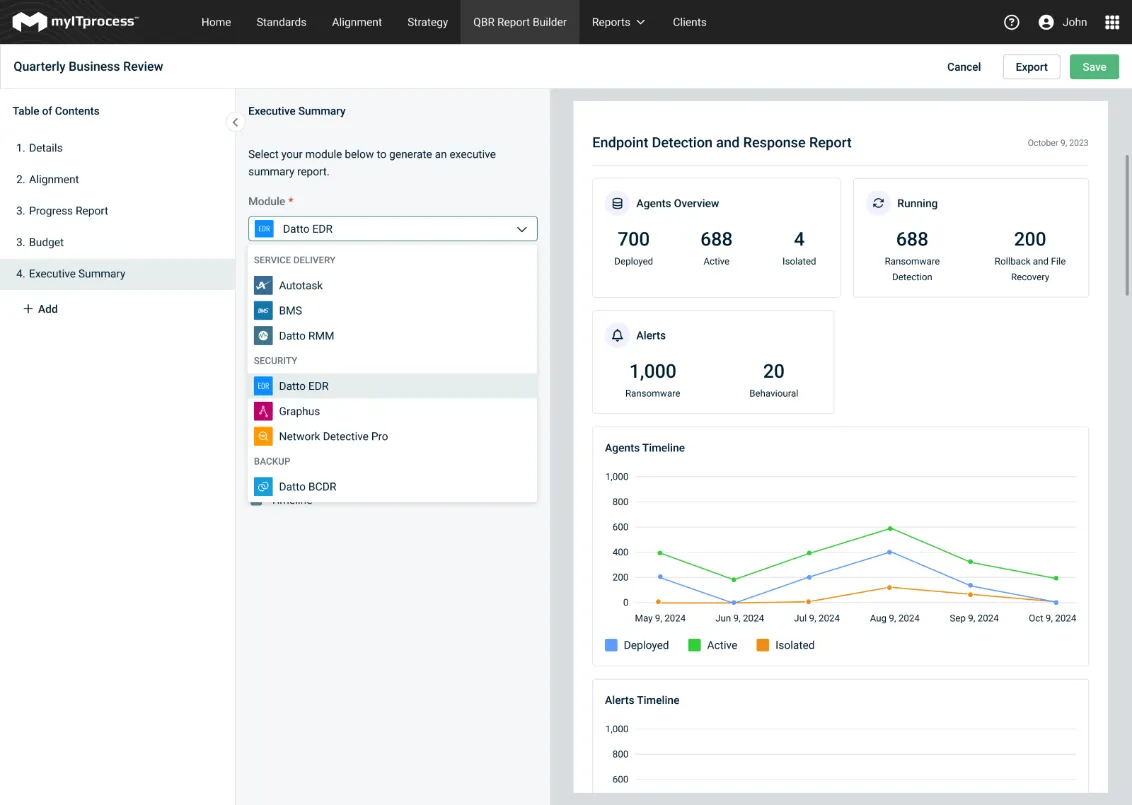1132x805 pixels.
Task: Click the BMS module icon
Action: click(x=263, y=311)
